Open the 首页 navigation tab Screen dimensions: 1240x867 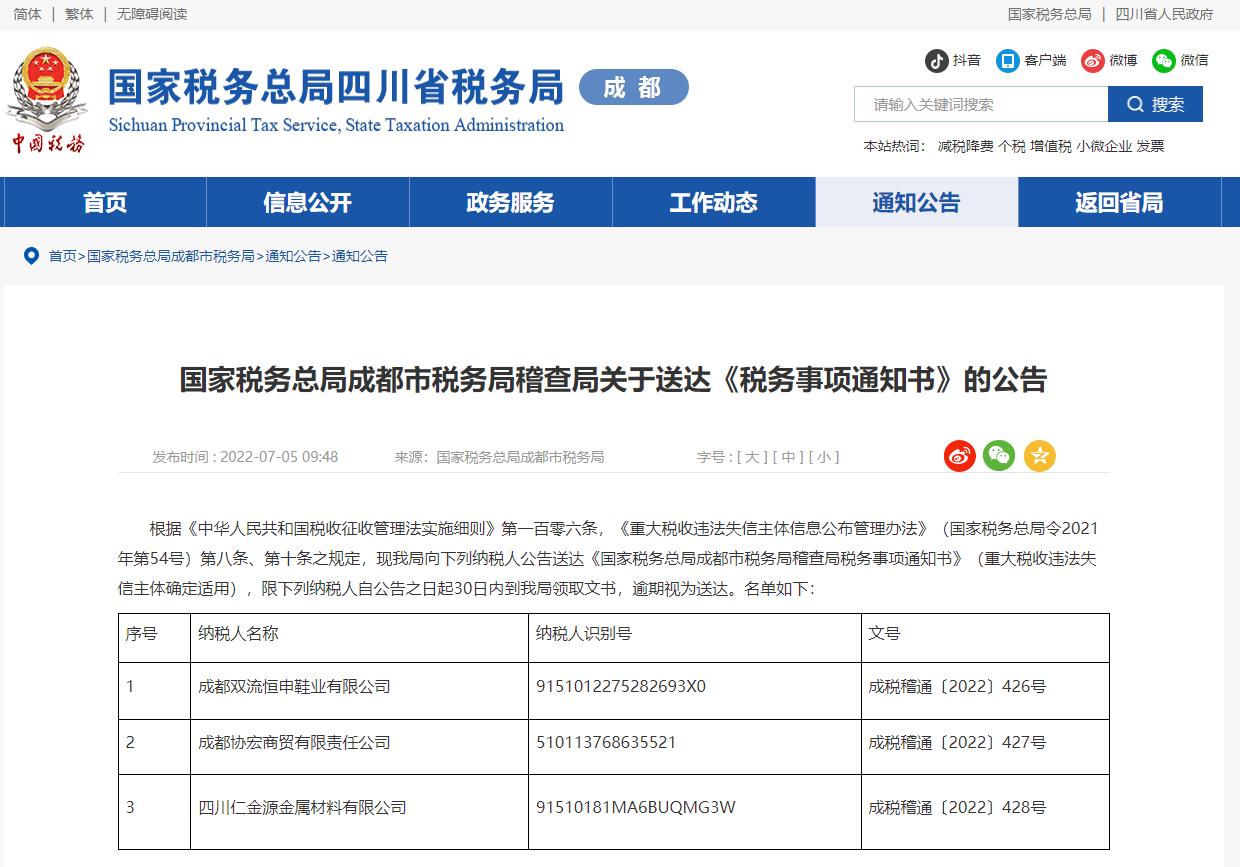(x=105, y=202)
